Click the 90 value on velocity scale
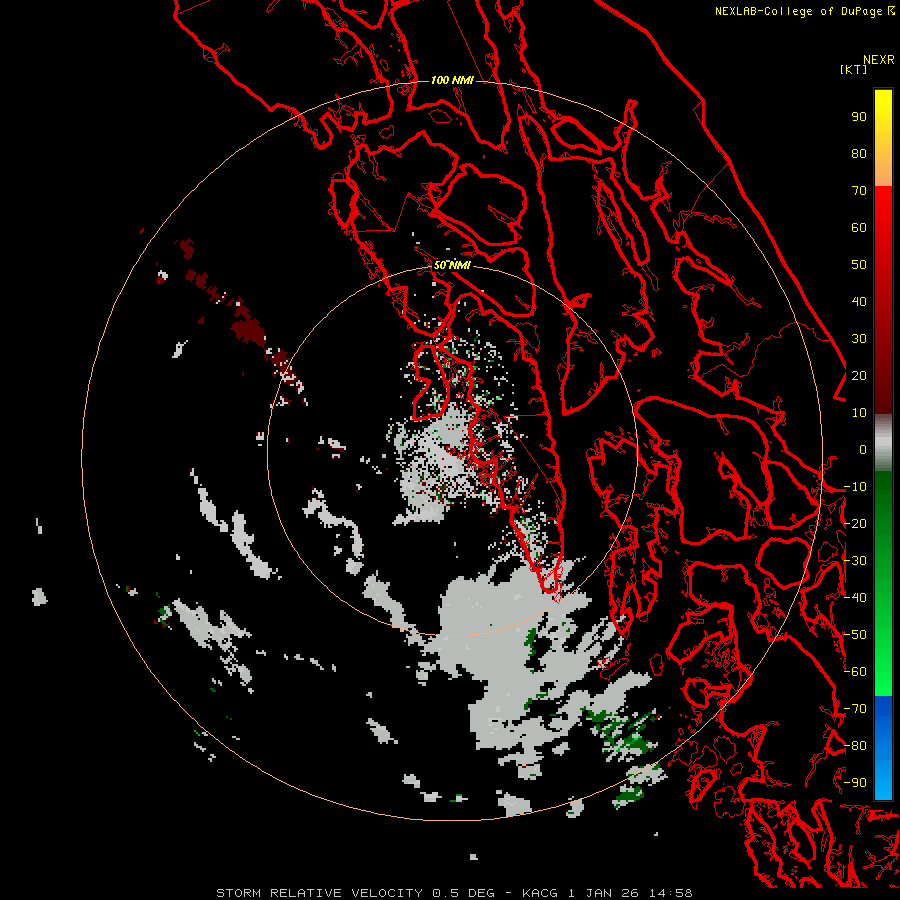The width and height of the screenshot is (900, 900). 859,117
